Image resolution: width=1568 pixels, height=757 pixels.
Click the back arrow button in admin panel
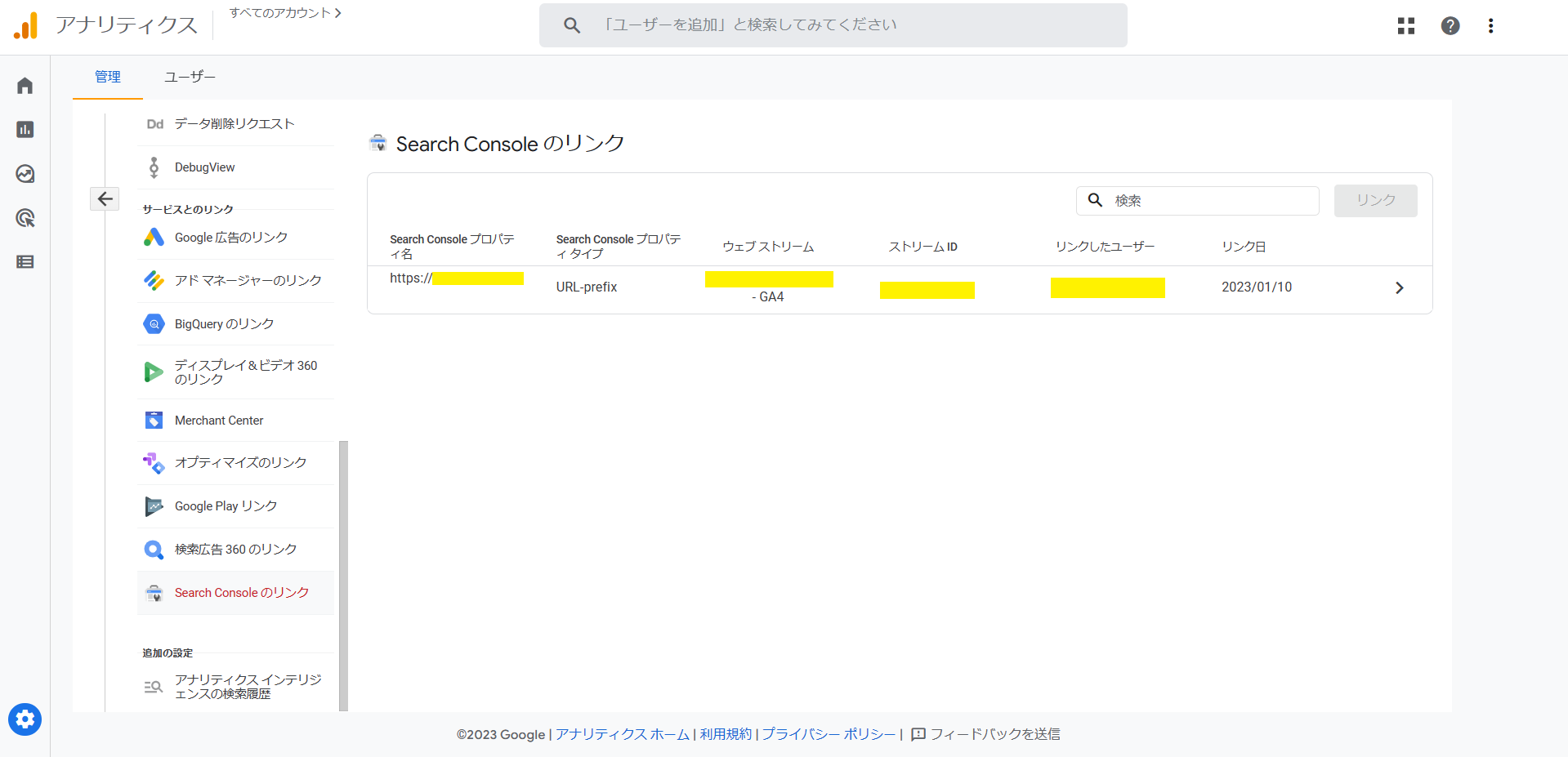coord(105,199)
